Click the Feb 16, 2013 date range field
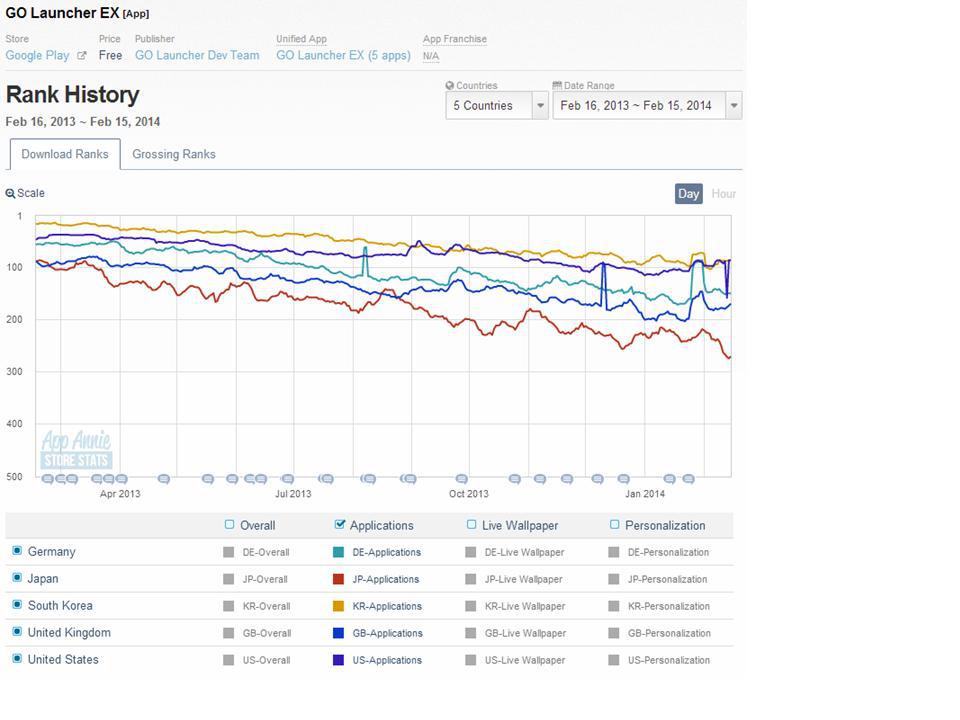Image resolution: width=960 pixels, height=720 pixels. [x=636, y=105]
